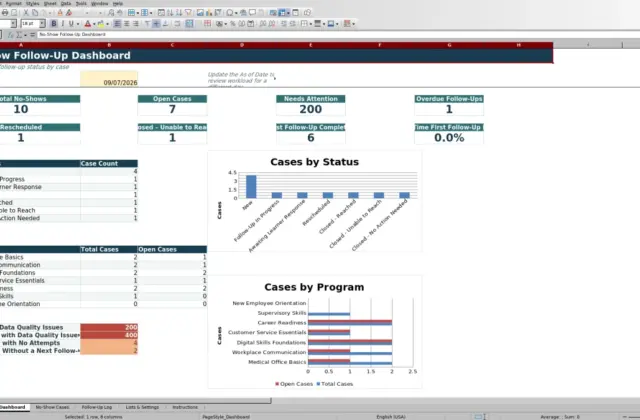Open the font color dropdown arrow
Viewport: 640px width, 420px height.
pos(94,24)
